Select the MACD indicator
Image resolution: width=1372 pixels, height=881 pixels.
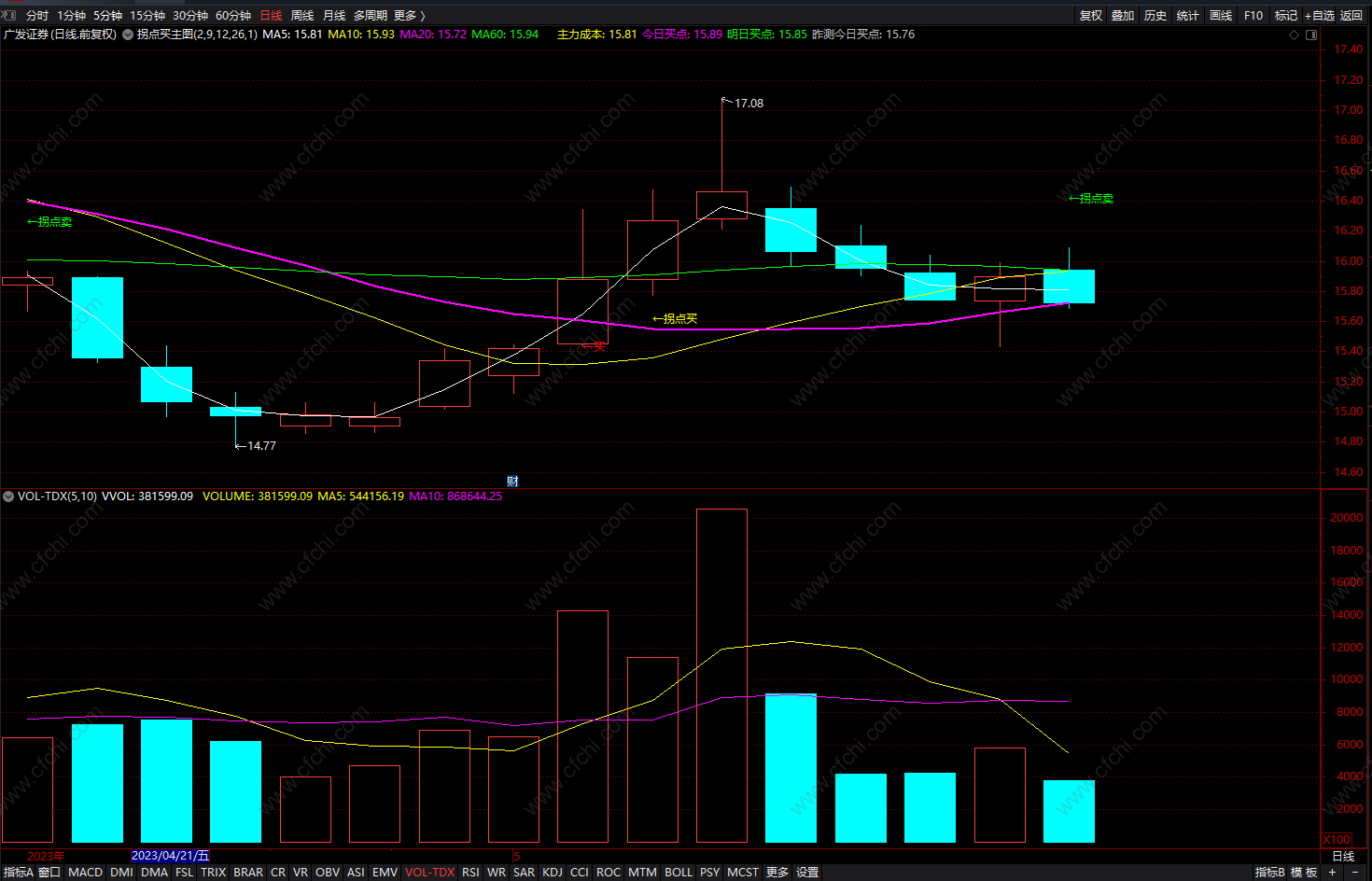(x=86, y=873)
